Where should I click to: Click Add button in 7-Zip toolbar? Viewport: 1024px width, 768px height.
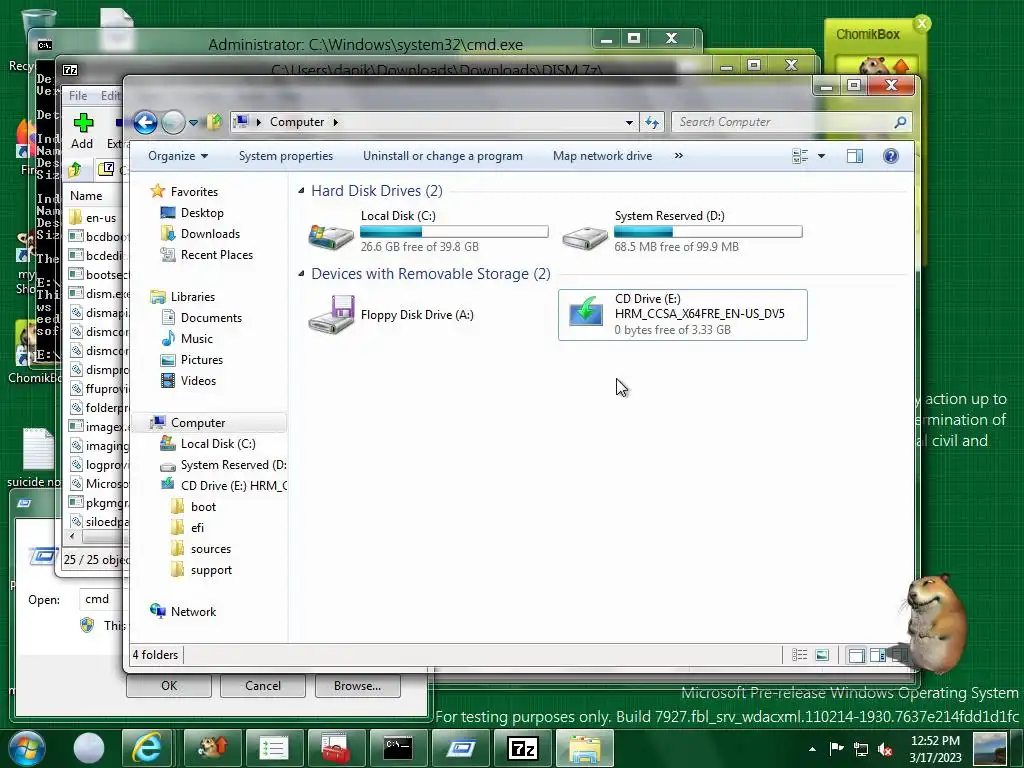click(82, 131)
